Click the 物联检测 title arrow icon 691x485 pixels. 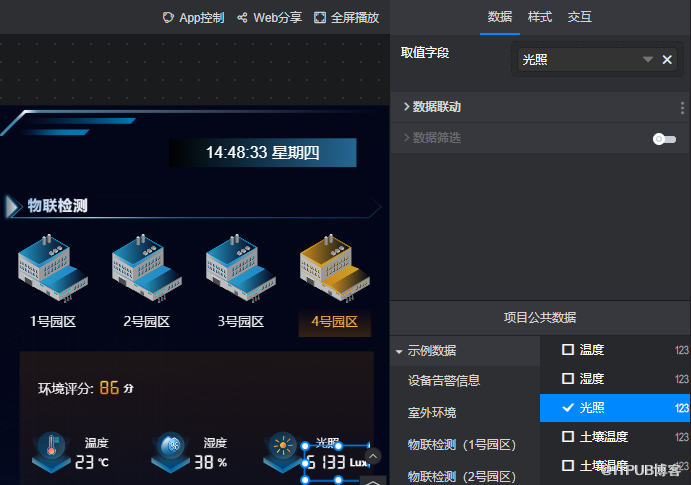point(13,207)
